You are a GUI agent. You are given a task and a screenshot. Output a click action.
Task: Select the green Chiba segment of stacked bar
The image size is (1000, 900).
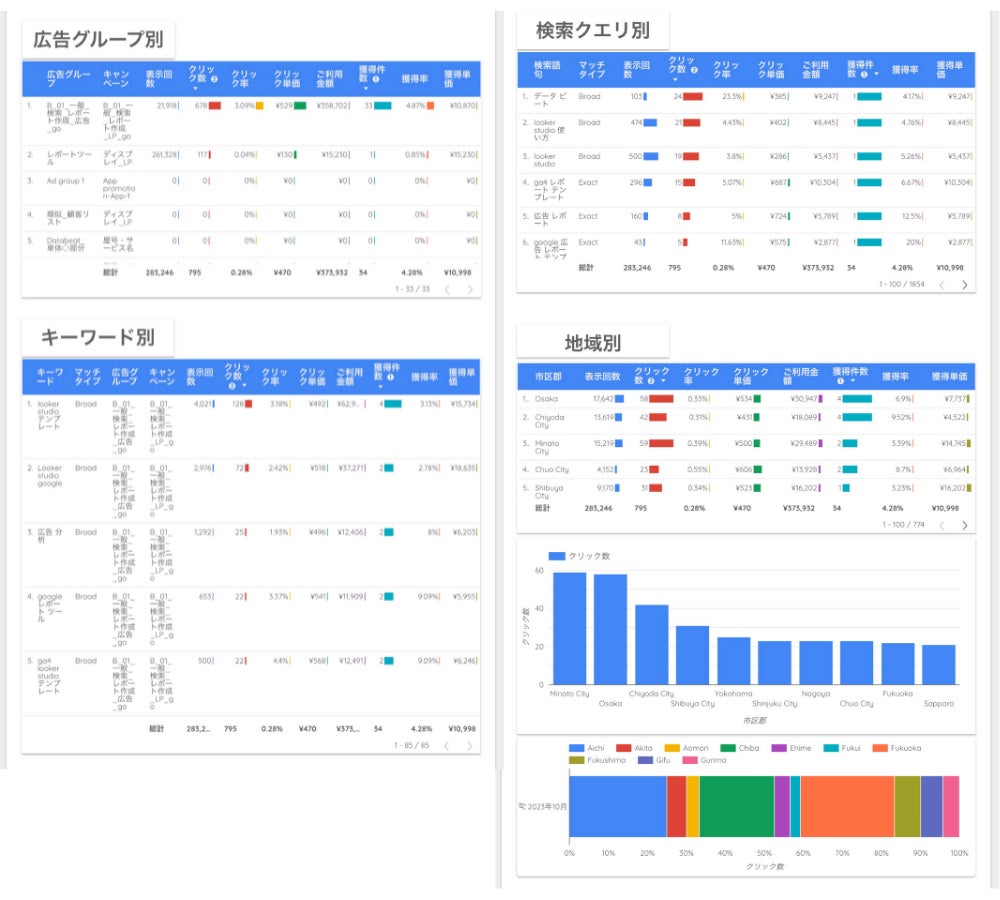737,806
